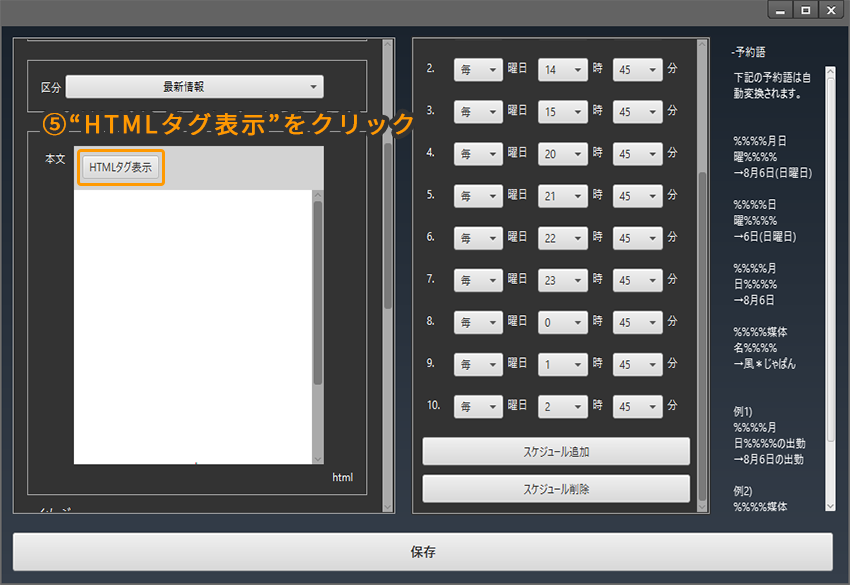The width and height of the screenshot is (850, 585).
Task: Open the weekday dropdown in schedule row 4
Action: pos(478,154)
